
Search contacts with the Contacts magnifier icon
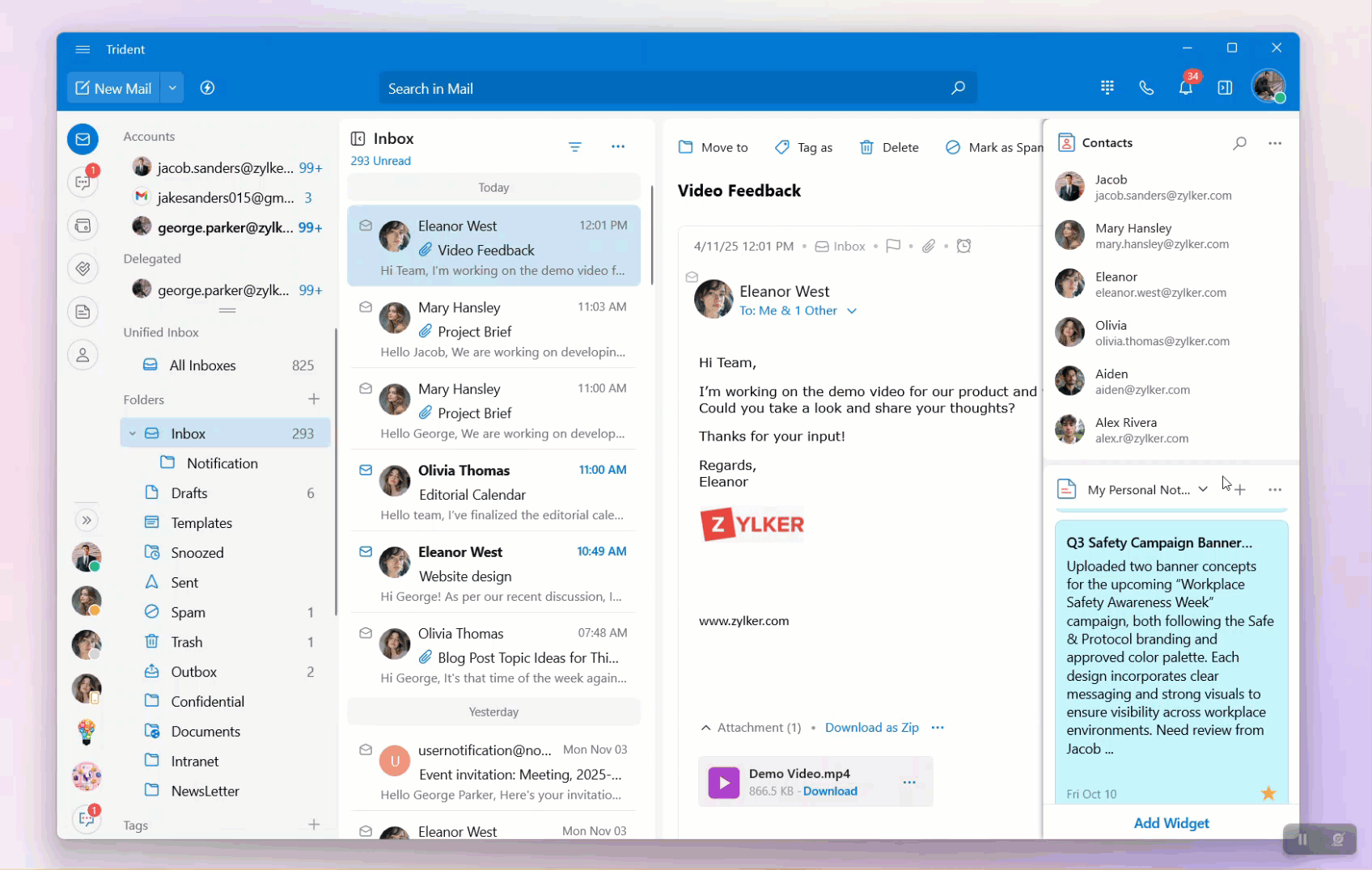pos(1239,143)
